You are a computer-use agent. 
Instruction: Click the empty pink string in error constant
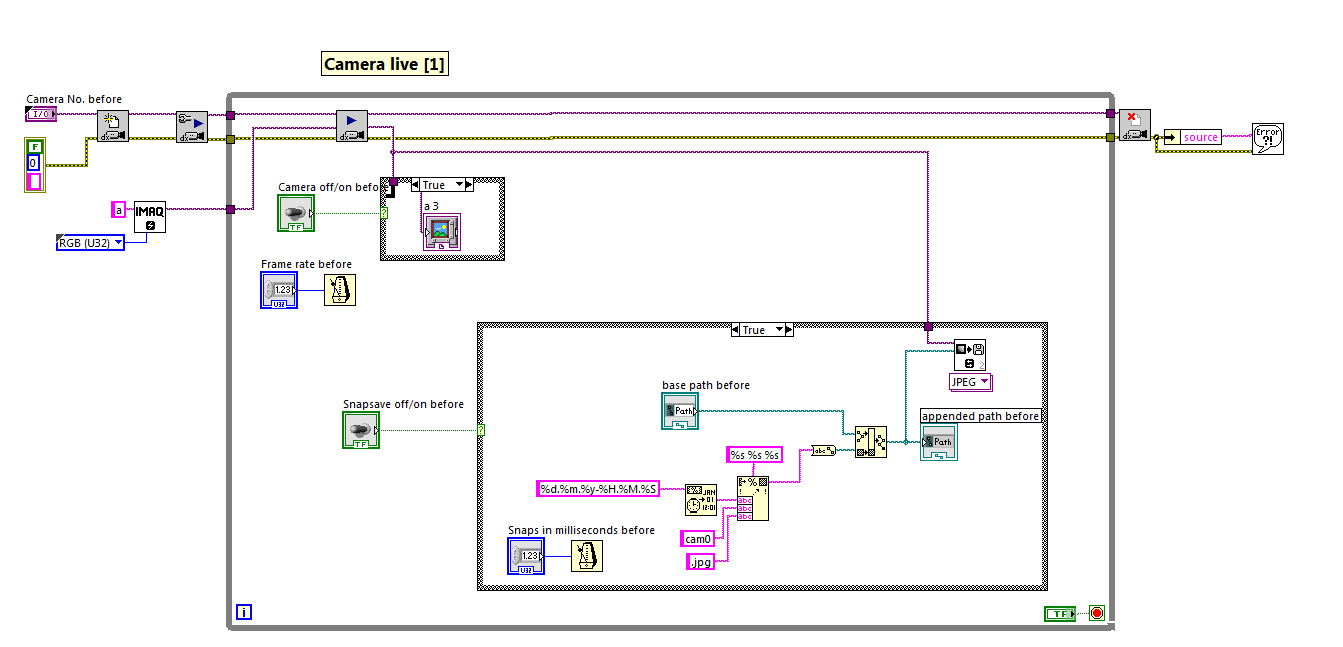pyautogui.click(x=34, y=181)
